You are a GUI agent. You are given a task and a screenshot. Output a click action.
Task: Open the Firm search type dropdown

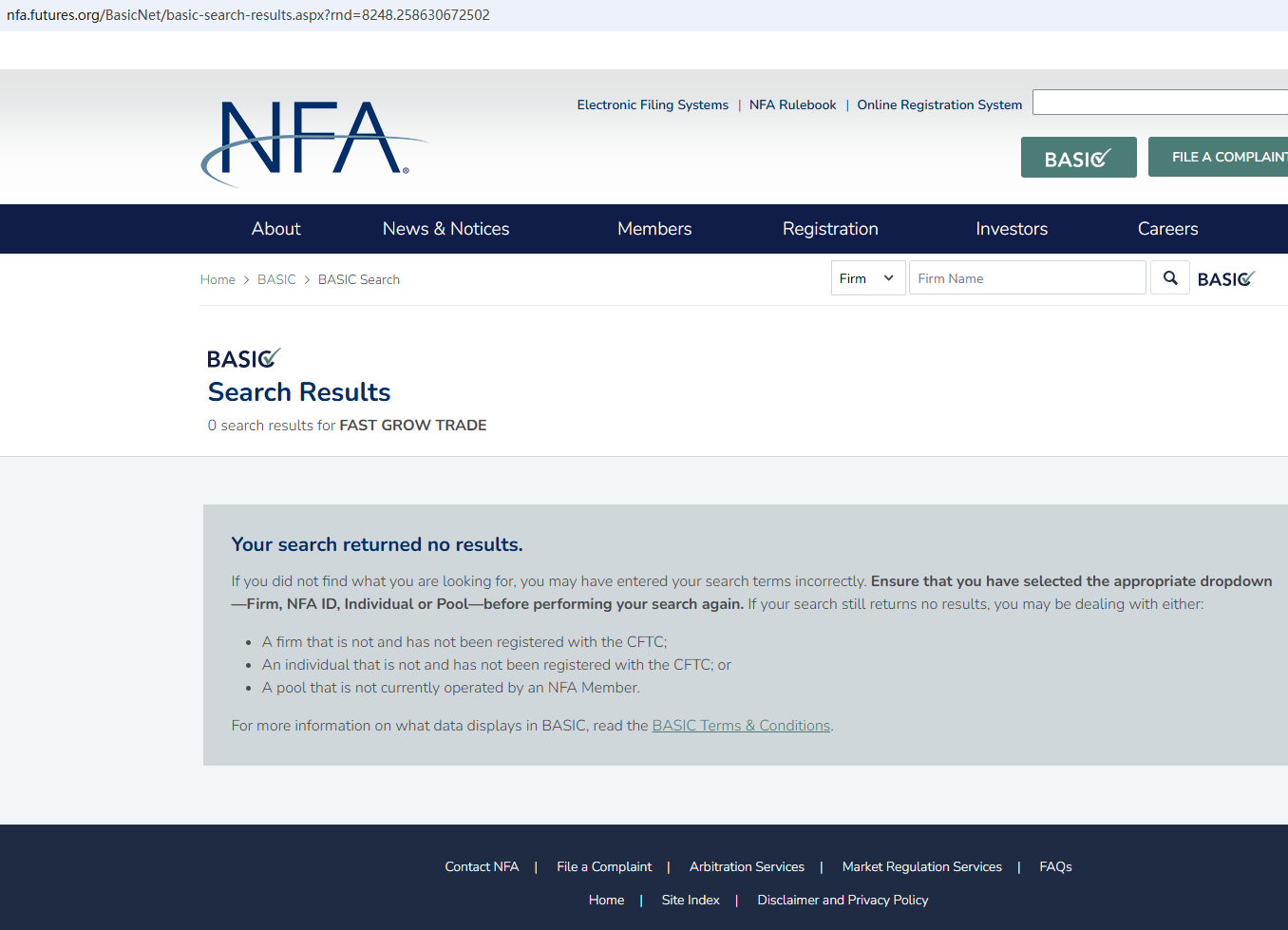pyautogui.click(x=867, y=278)
